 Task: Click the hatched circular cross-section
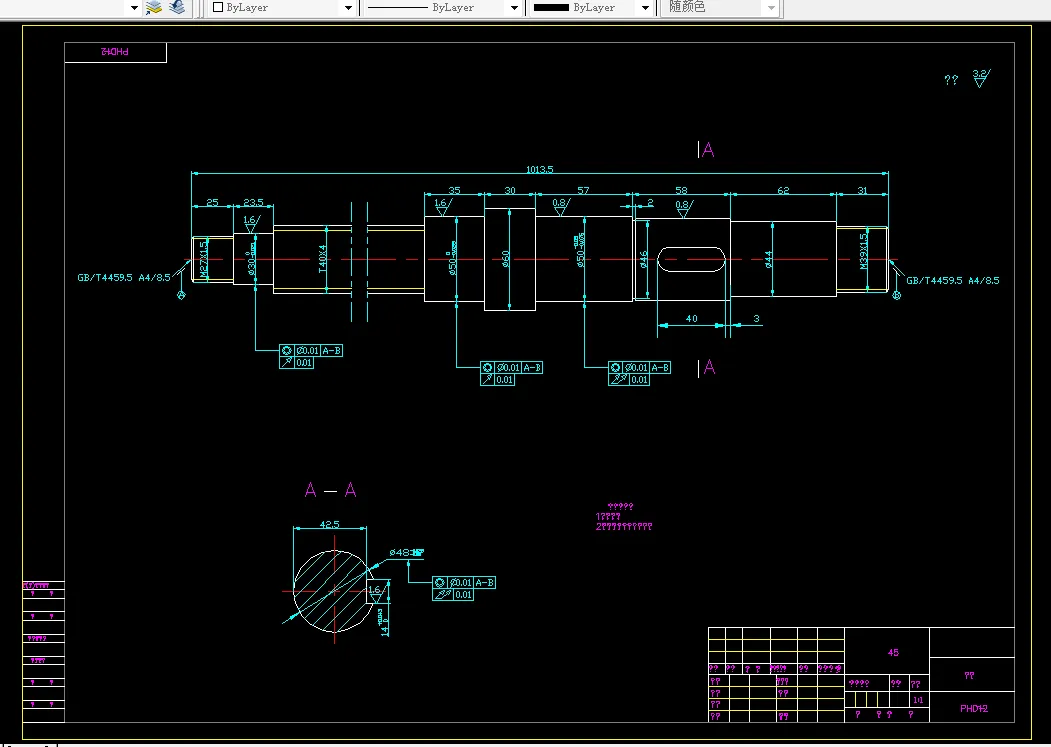point(332,591)
